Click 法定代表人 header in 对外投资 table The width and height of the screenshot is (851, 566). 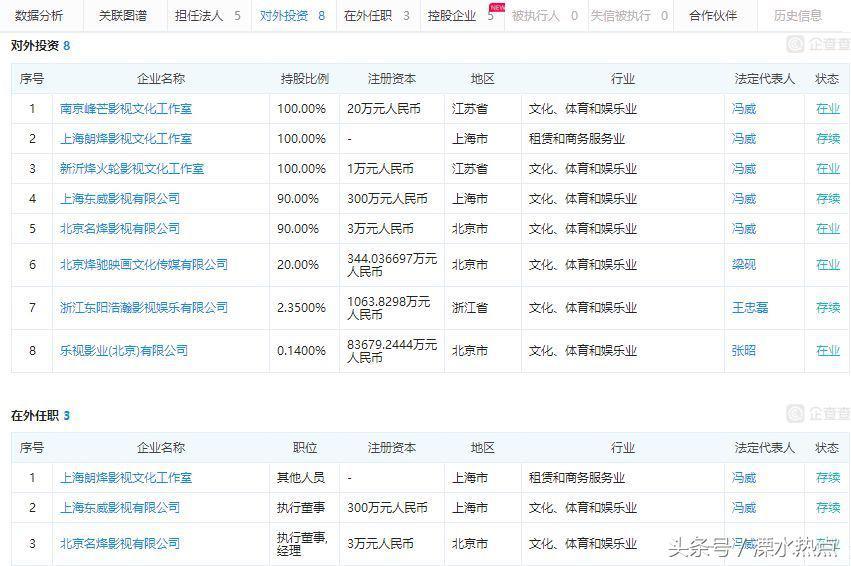(764, 79)
